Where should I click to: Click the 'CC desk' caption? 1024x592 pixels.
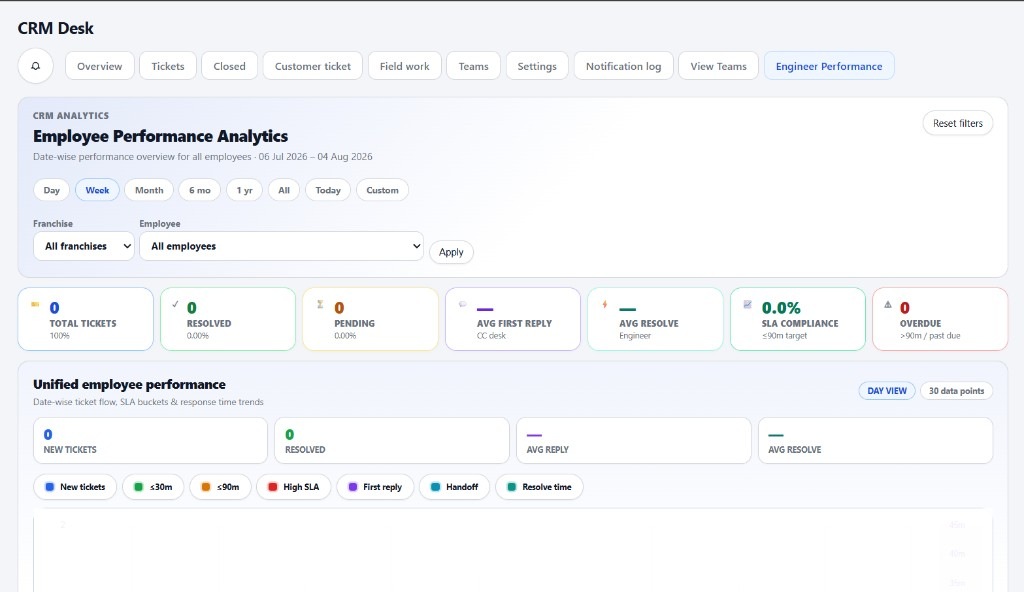pyautogui.click(x=491, y=336)
